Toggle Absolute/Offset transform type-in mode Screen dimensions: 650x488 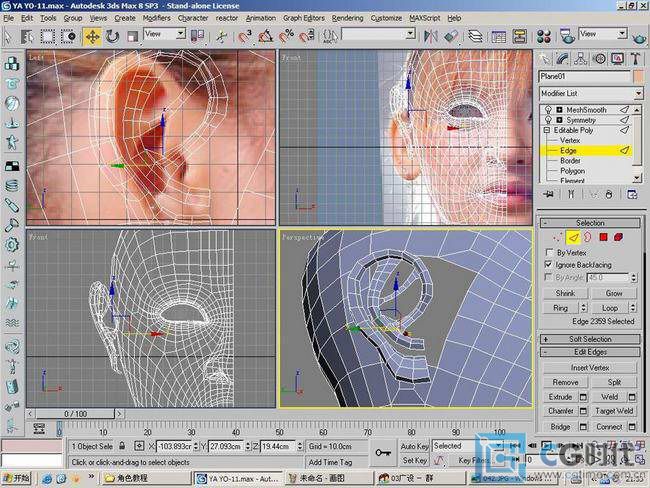click(139, 446)
